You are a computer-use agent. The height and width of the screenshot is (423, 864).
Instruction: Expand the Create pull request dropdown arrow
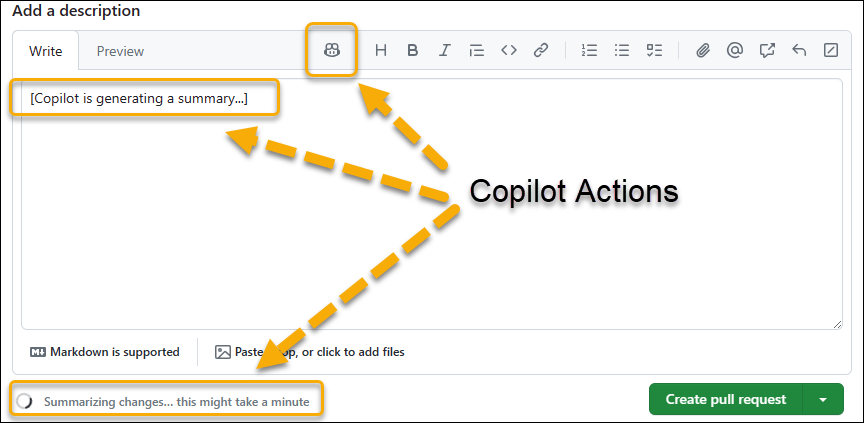coord(823,399)
